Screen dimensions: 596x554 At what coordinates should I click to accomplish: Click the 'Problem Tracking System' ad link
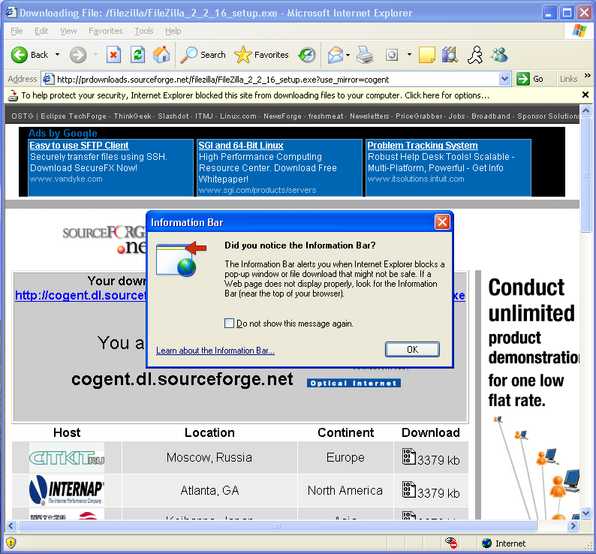[x=422, y=146]
